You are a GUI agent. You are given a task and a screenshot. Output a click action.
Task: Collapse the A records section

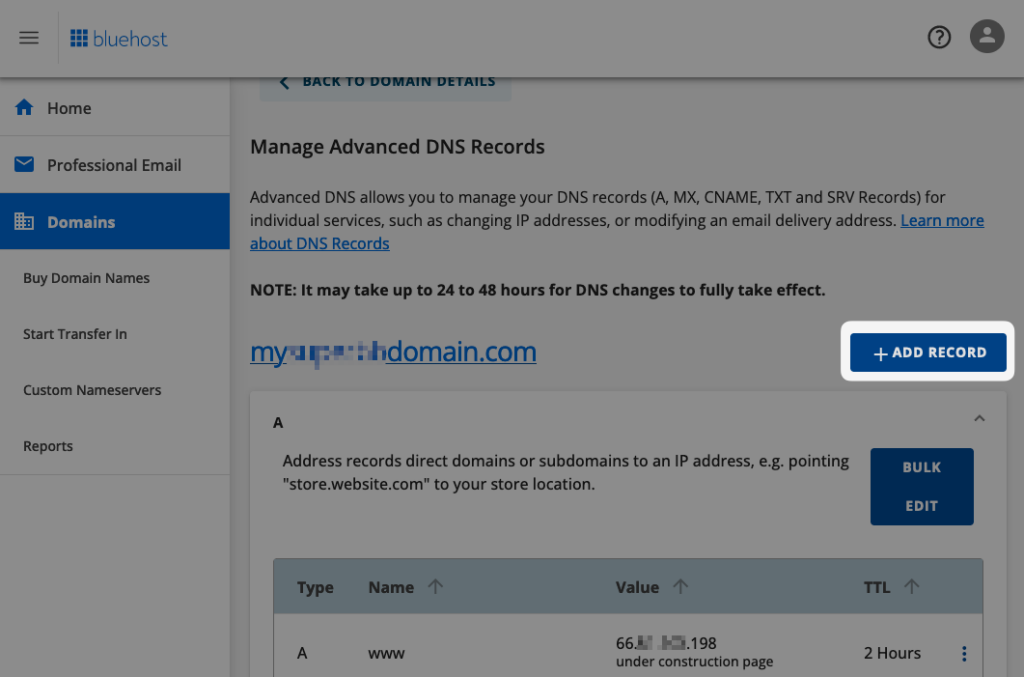click(979, 418)
